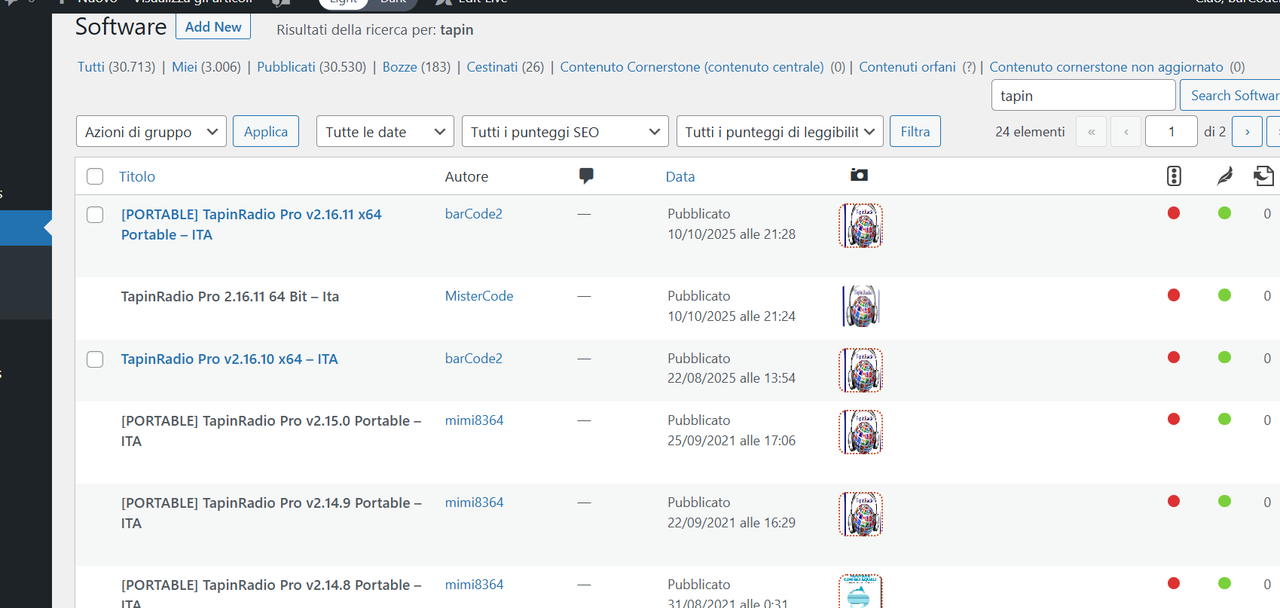Screen dimensions: 1280x608
Task: Go to next page with the › button
Action: click(x=1246, y=131)
